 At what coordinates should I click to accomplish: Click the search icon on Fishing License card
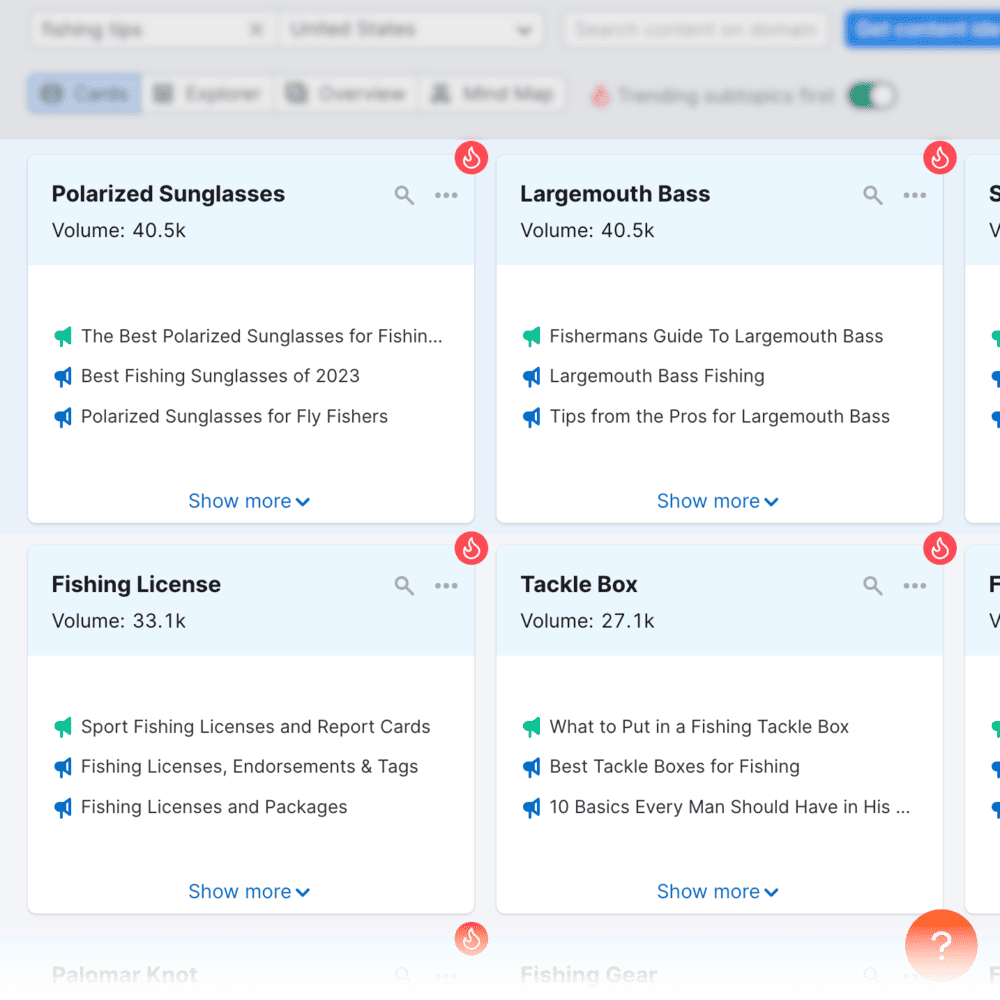pyautogui.click(x=404, y=585)
